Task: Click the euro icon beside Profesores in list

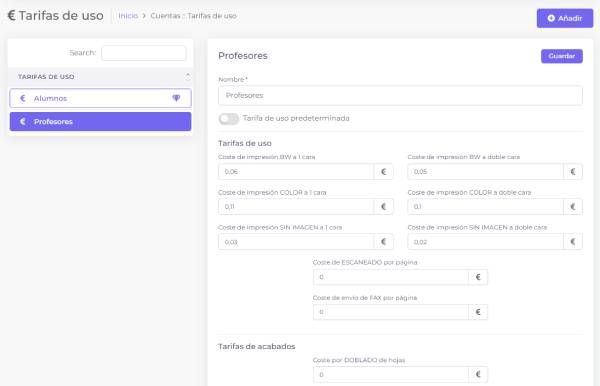Action: (x=23, y=122)
